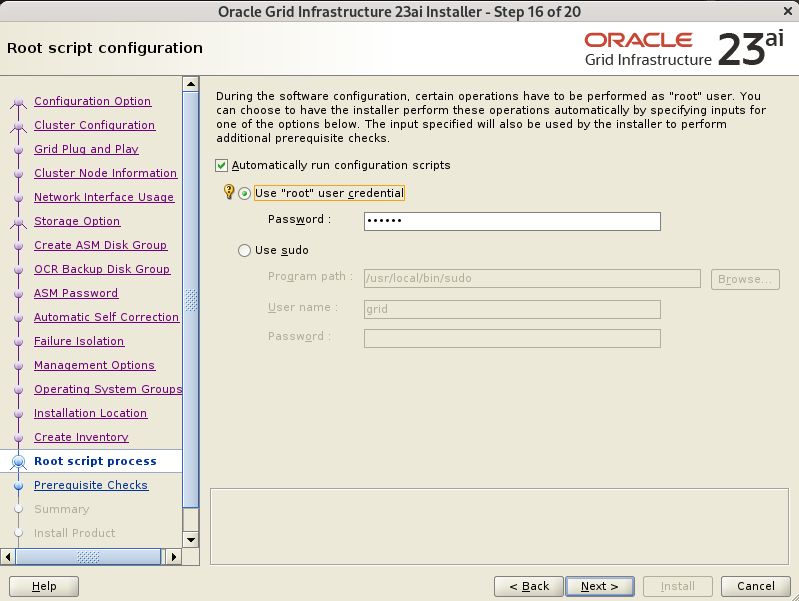Click the Root script process step icon

(19, 461)
